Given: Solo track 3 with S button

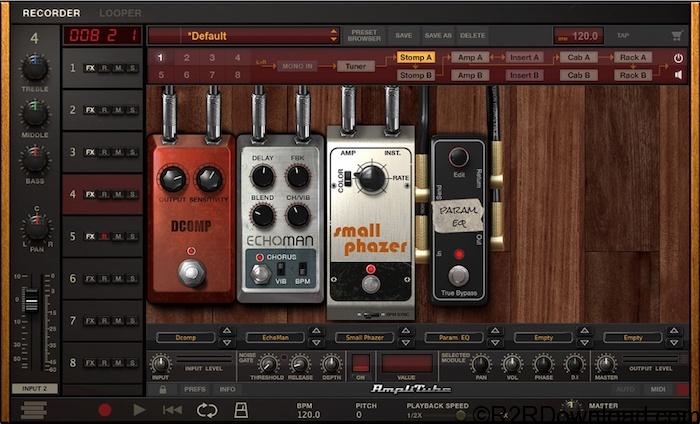Looking at the screenshot, I should click(x=132, y=152).
